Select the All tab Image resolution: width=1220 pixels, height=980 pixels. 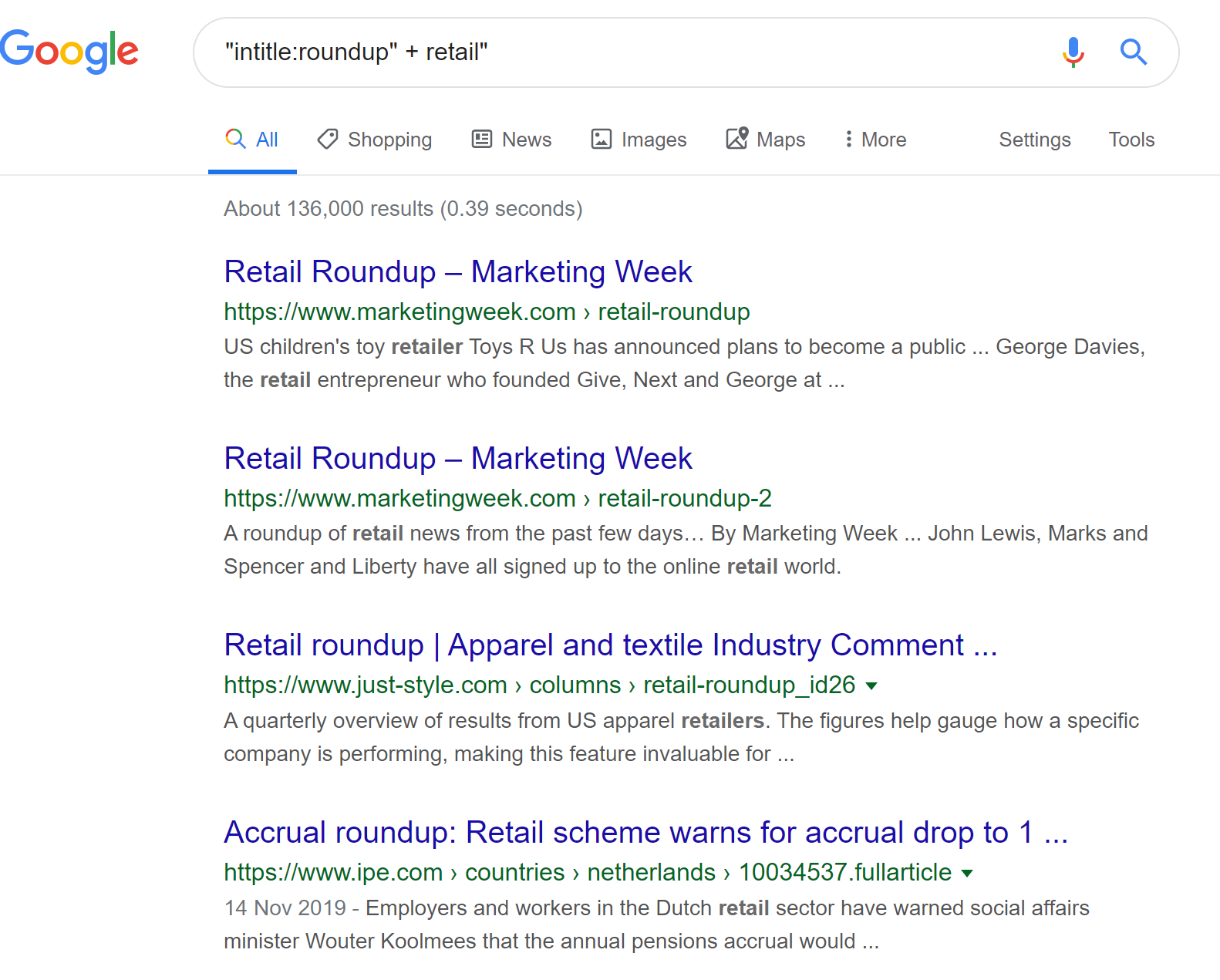pos(252,140)
